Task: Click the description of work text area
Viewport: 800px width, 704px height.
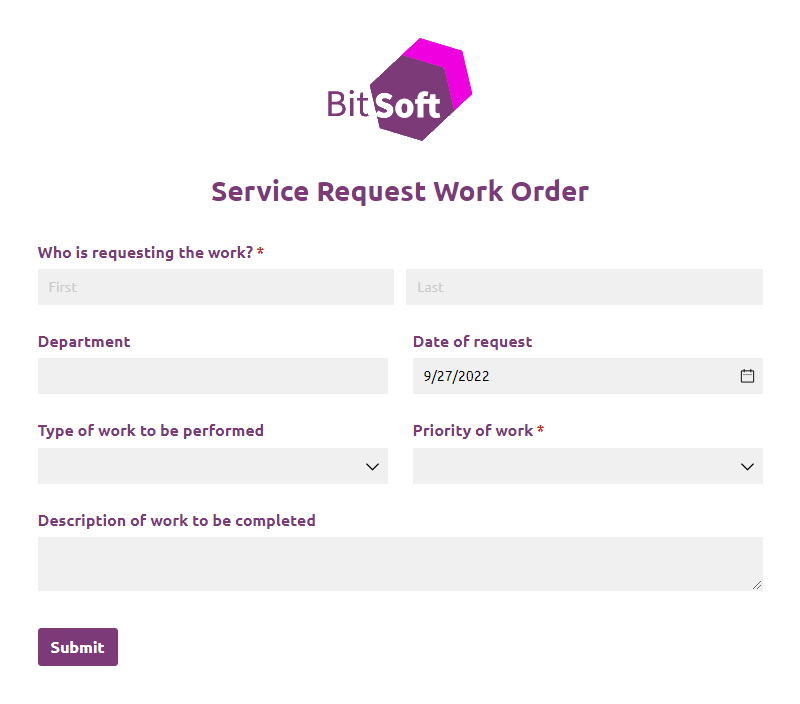Action: pos(400,564)
